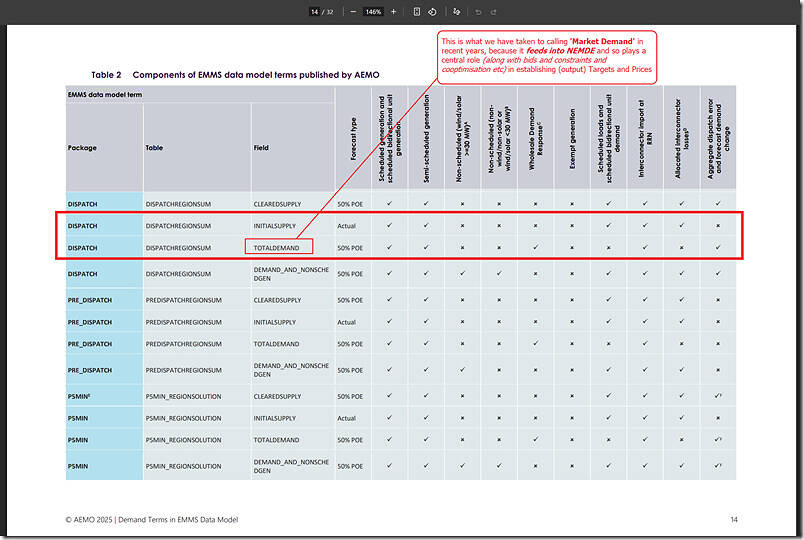Click the zoom in plus button
The image size is (804, 540).
(393, 11)
